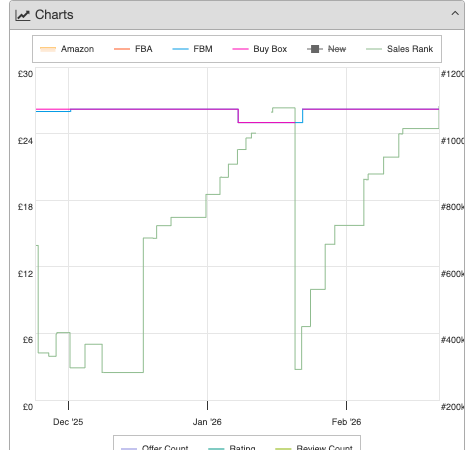Toggle the FBA series in legend
Viewport: 474px width, 450px height.
click(x=133, y=49)
